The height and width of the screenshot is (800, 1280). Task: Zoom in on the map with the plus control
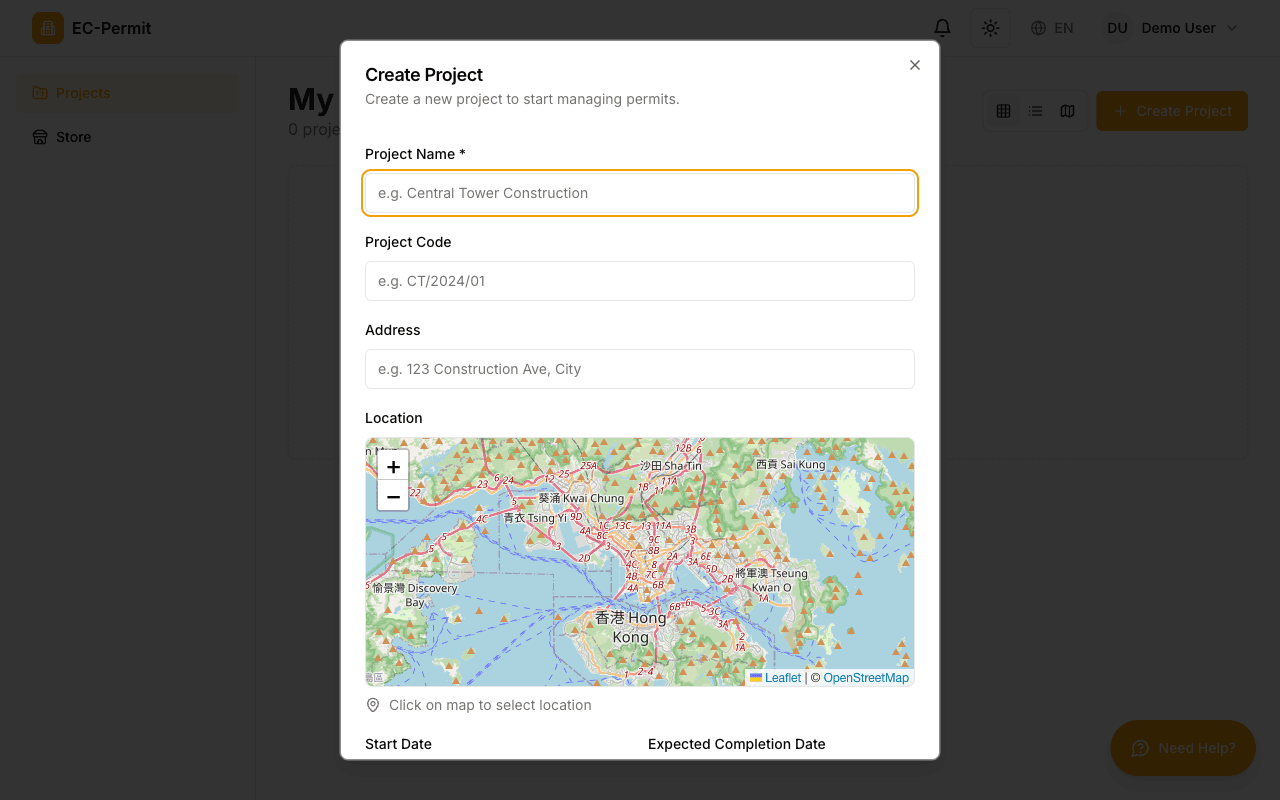pos(393,466)
